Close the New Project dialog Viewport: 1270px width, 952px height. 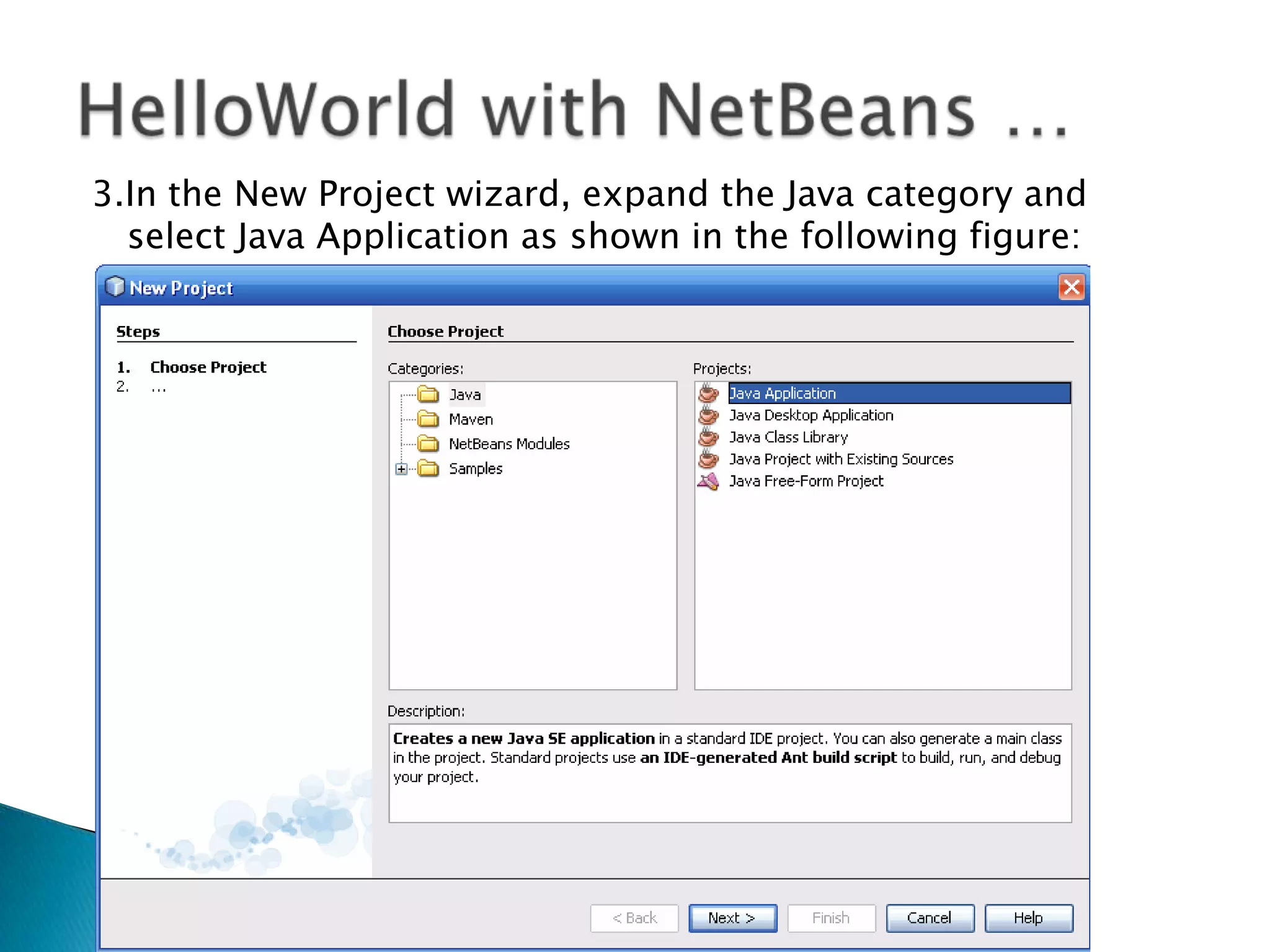(x=1072, y=287)
